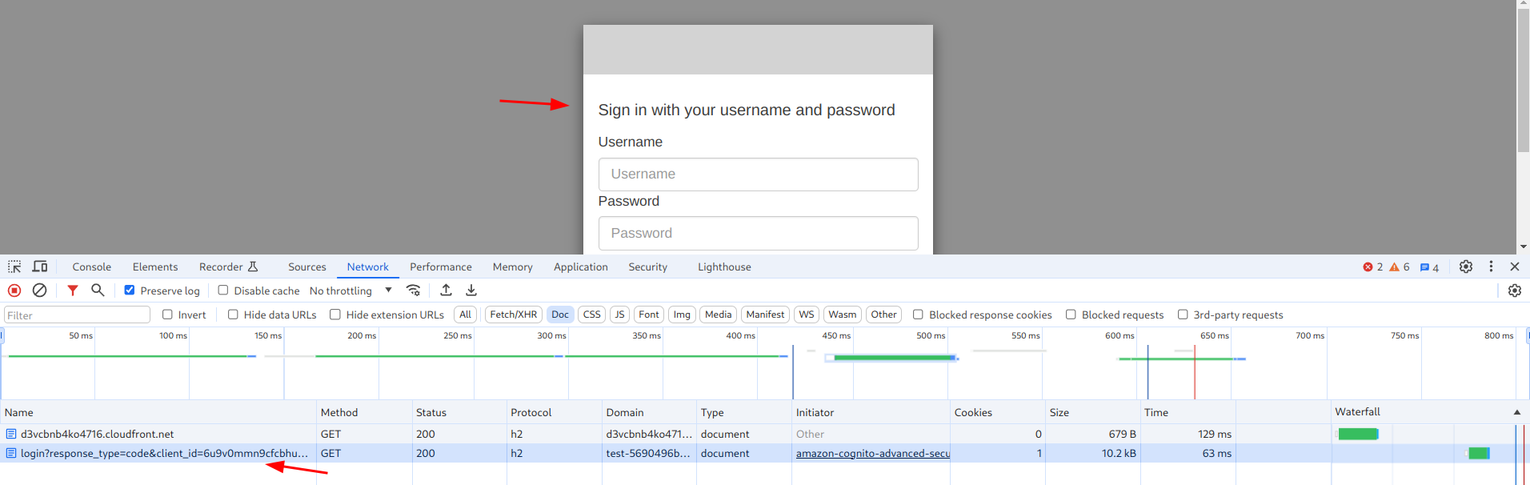
Task: Check the Invert filter checkbox
Action: tap(167, 315)
